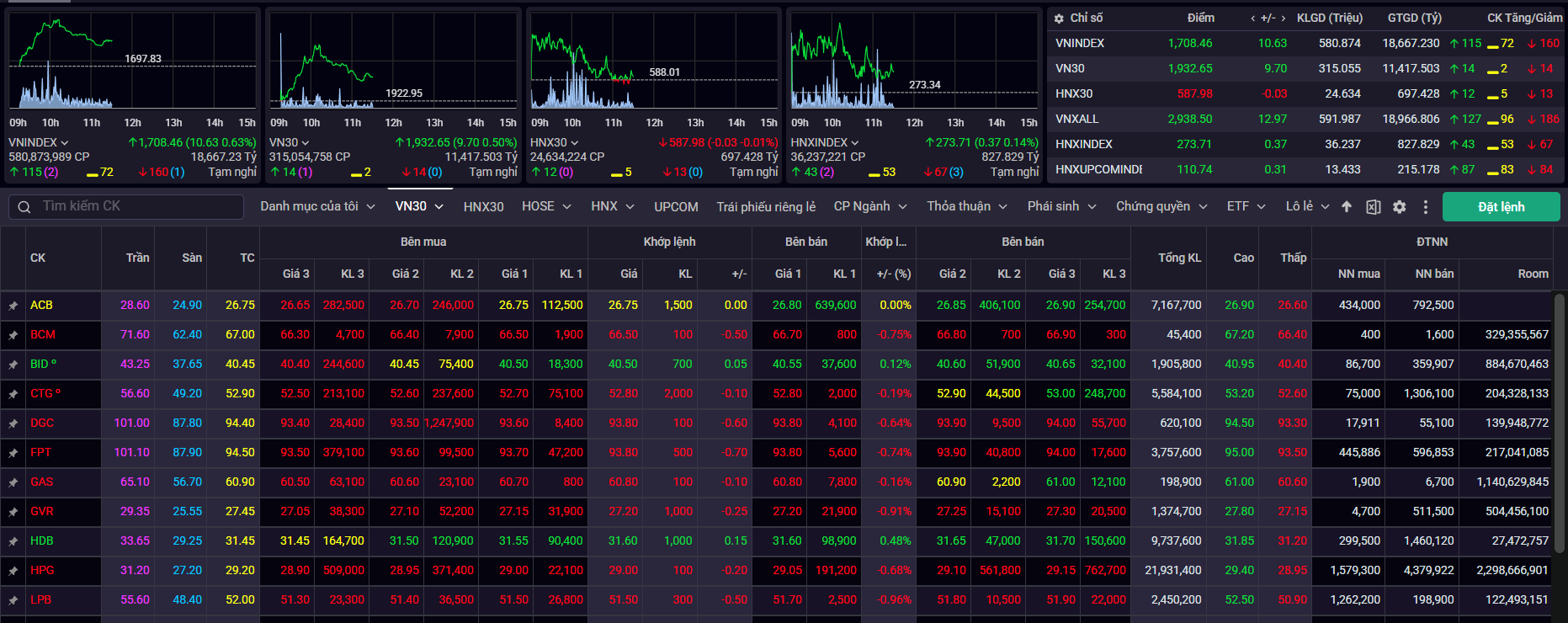Toggle the pin on HPG row
Image resolution: width=1568 pixels, height=623 pixels.
[x=13, y=571]
